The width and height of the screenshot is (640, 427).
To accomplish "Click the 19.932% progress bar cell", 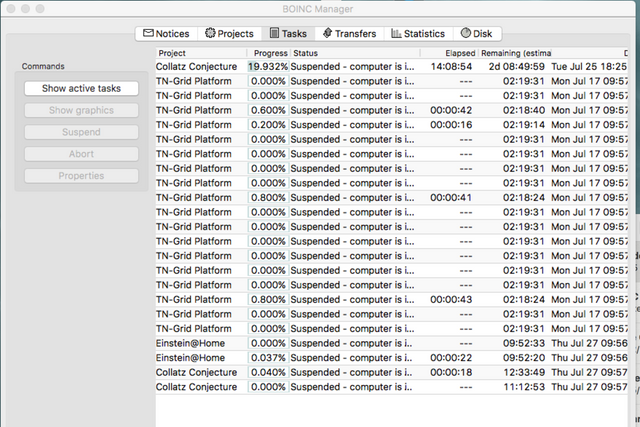I will [268, 67].
